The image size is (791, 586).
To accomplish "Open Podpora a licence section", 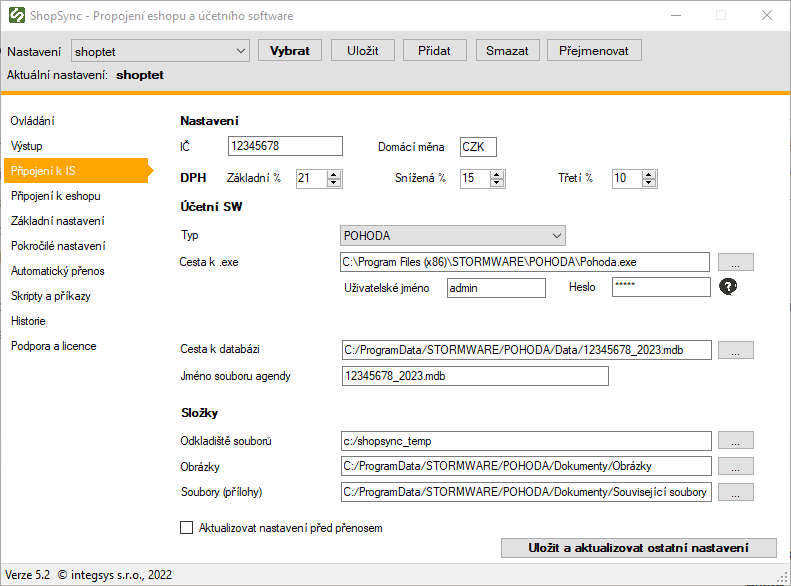I will click(53, 346).
